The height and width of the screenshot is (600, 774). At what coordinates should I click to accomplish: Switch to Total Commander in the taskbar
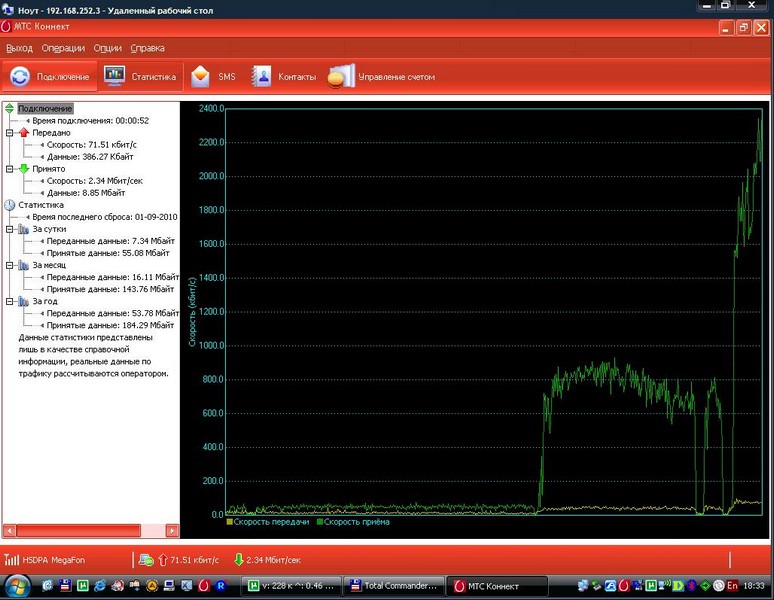(x=393, y=585)
